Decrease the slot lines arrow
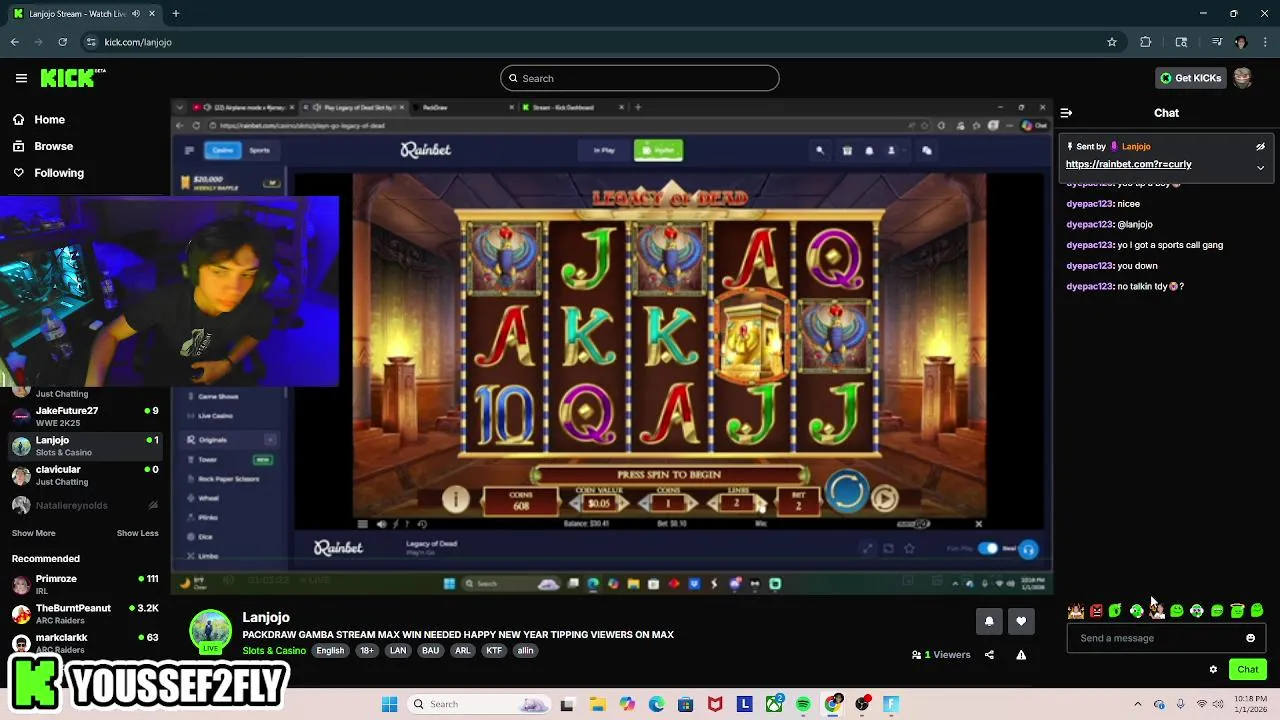The image size is (1280, 720). [x=712, y=503]
